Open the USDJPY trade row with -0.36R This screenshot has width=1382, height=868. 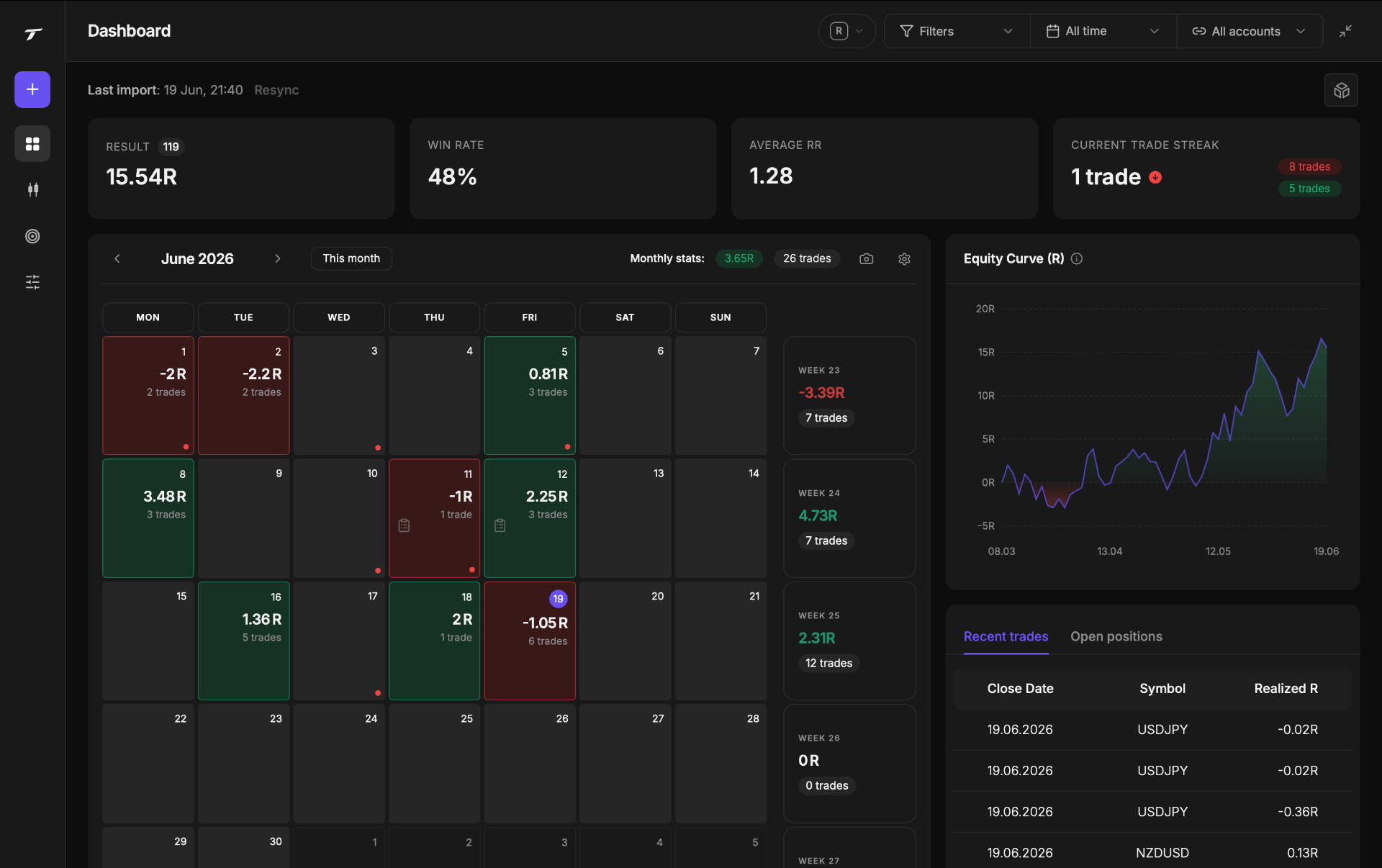point(1152,811)
